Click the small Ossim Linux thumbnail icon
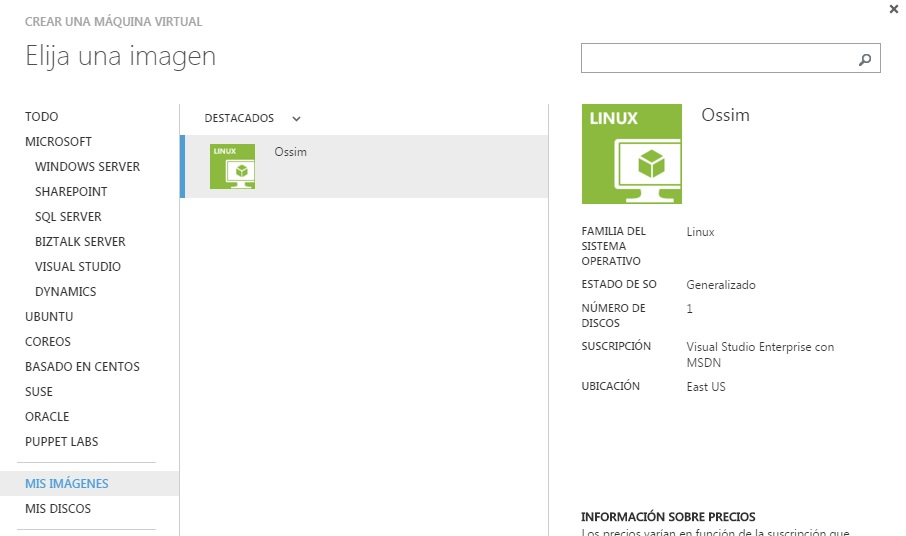 [x=232, y=166]
